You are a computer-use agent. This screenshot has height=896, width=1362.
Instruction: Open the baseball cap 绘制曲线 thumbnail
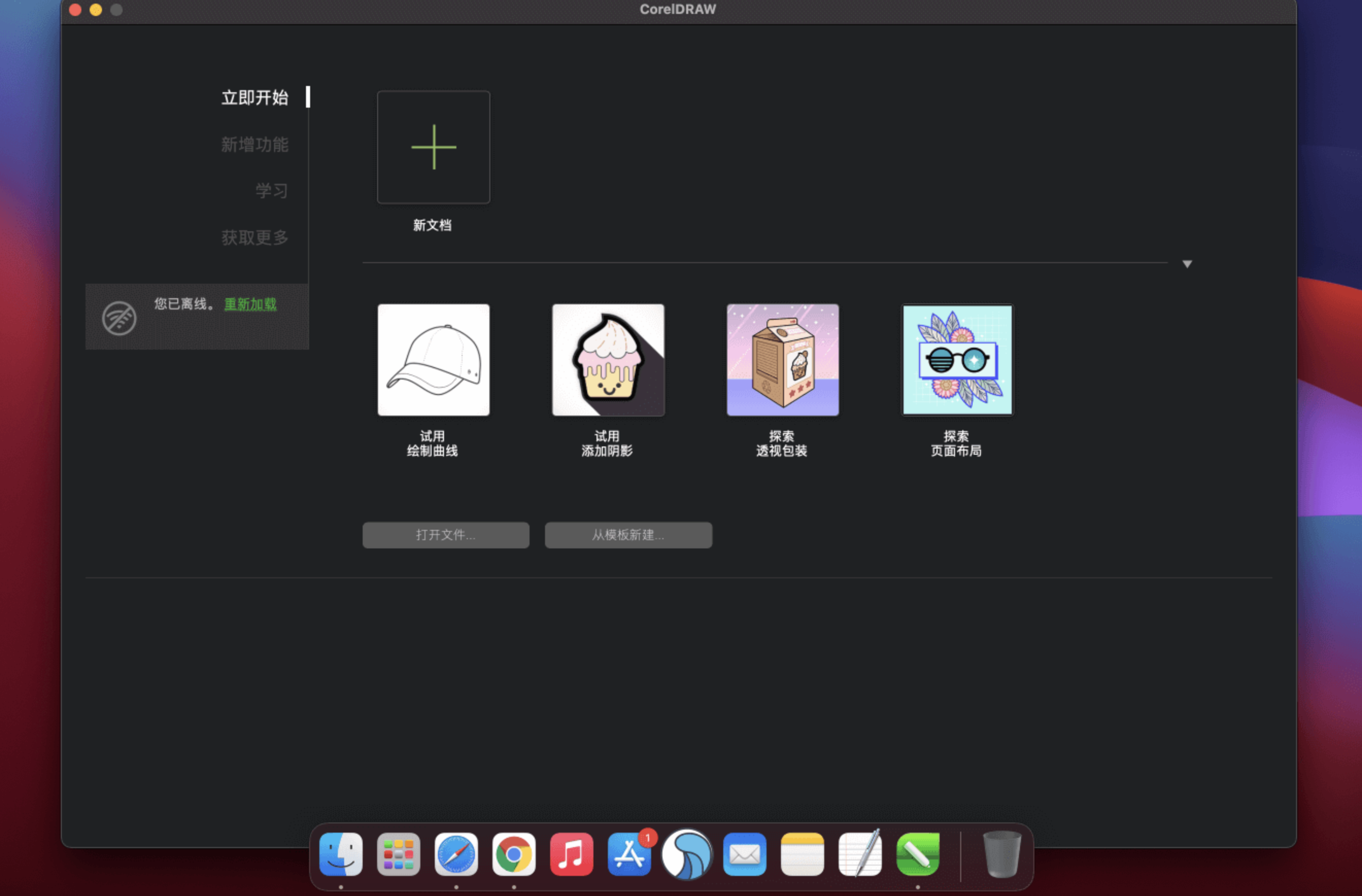tap(433, 359)
